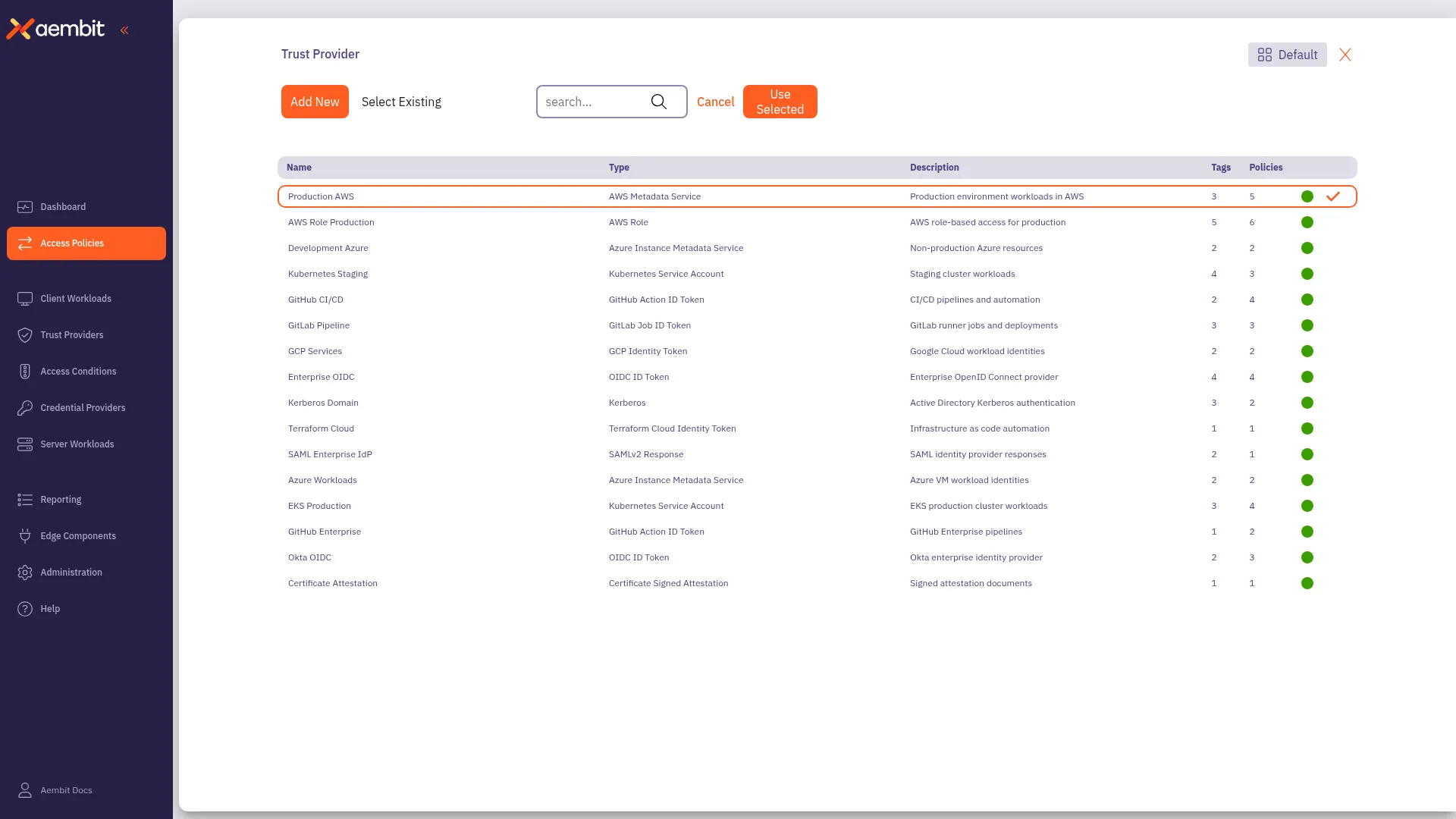Sort by the Policies column header

coord(1266,168)
